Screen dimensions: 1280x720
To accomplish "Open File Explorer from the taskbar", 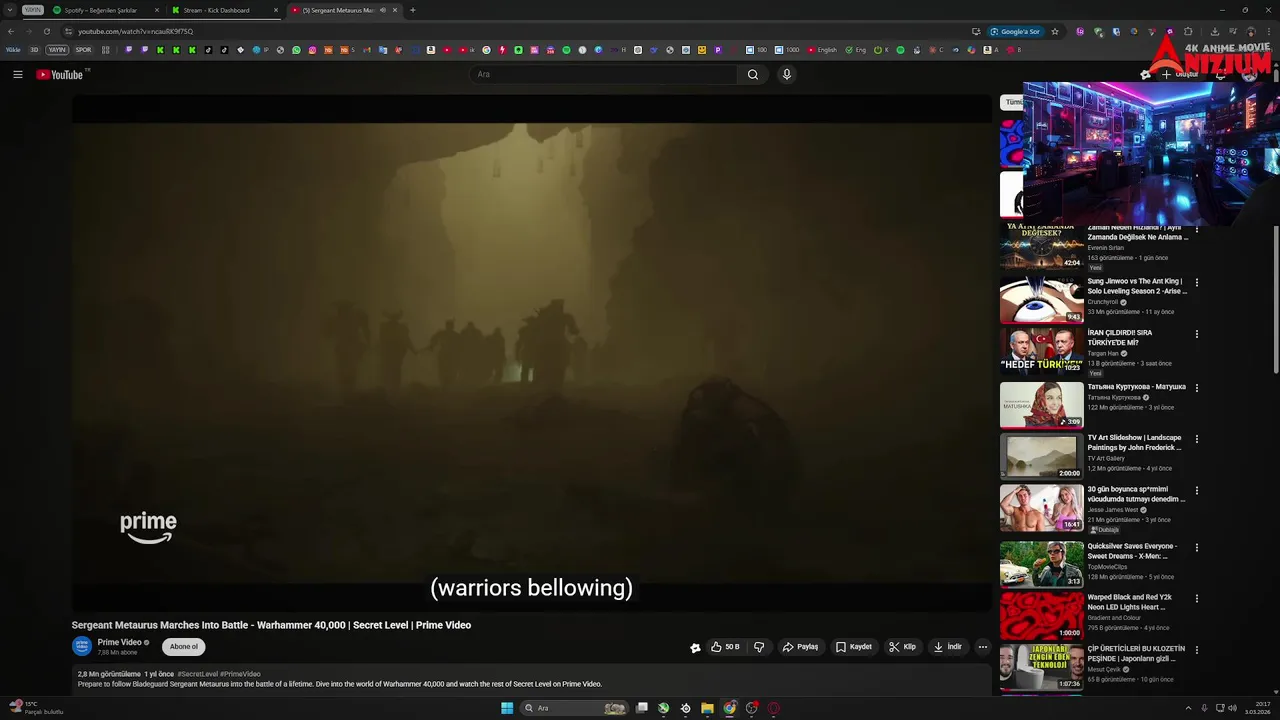I will tap(707, 708).
